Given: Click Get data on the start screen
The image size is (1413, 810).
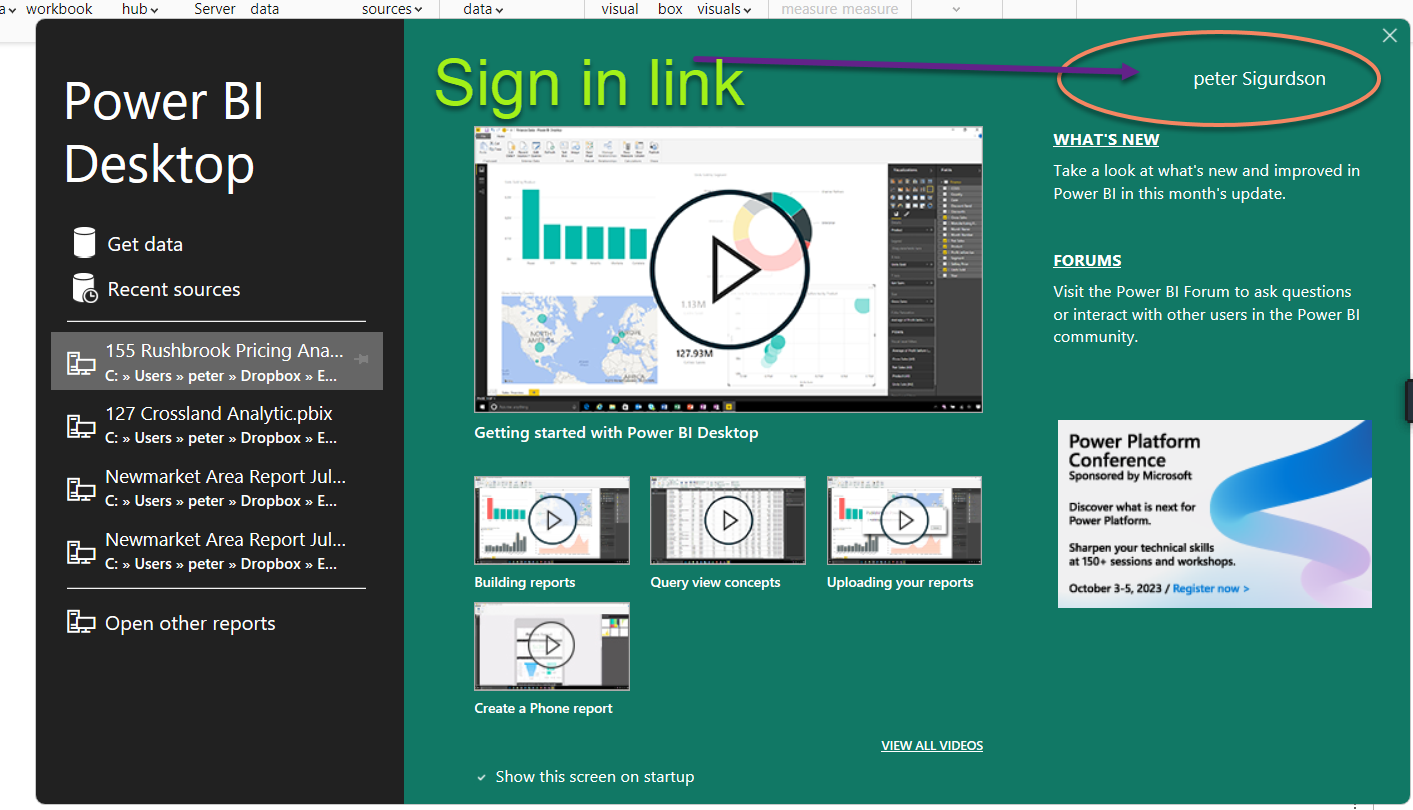Looking at the screenshot, I should pos(128,244).
